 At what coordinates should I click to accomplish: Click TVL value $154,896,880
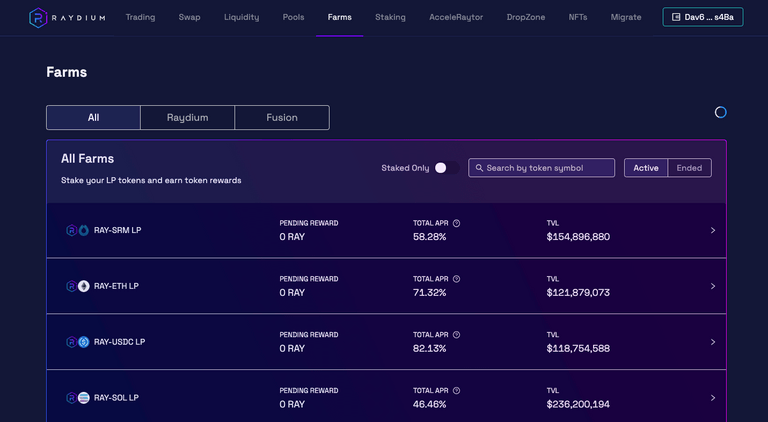[578, 237]
